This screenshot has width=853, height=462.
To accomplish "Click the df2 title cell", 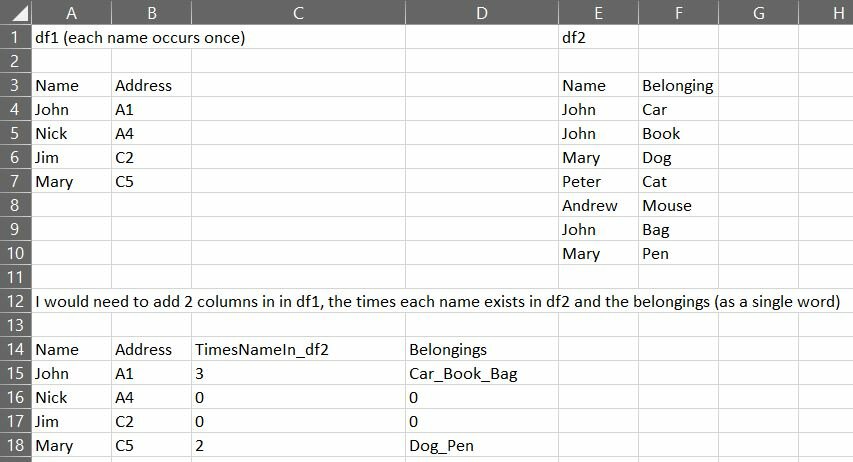I will 598,37.
